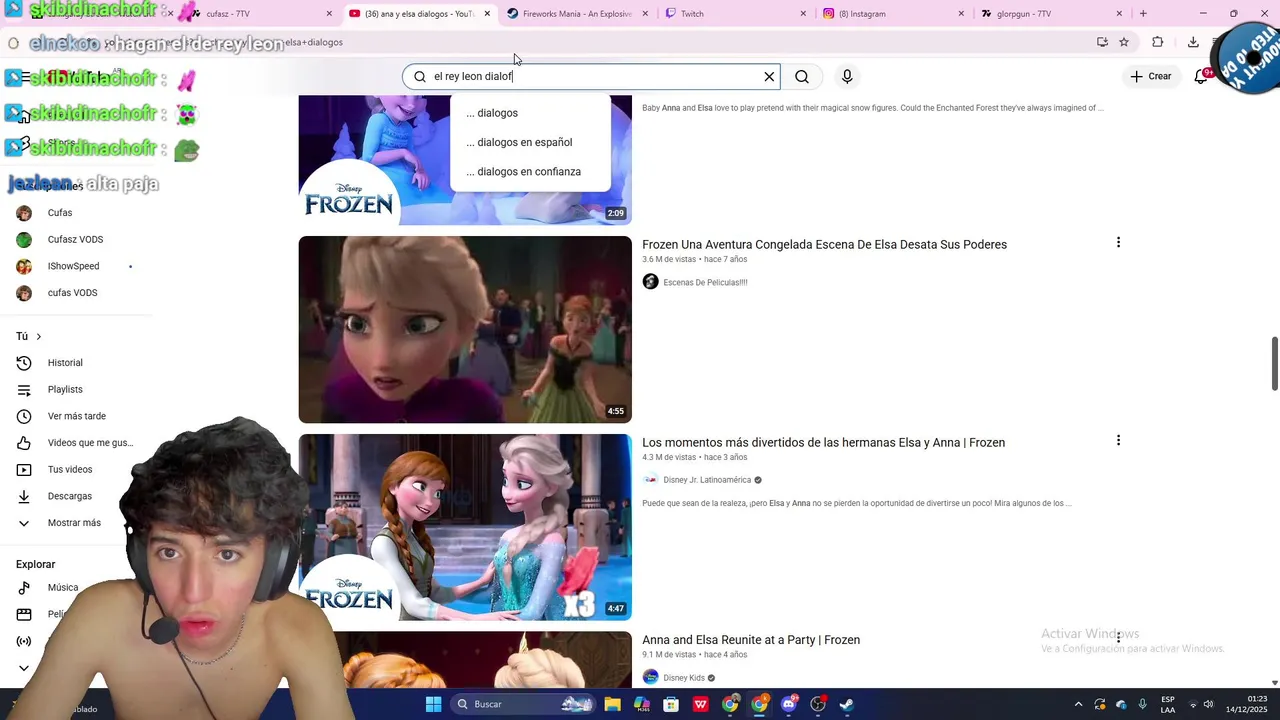Open the video title Frozen Una Aventura Congelada

(x=824, y=244)
